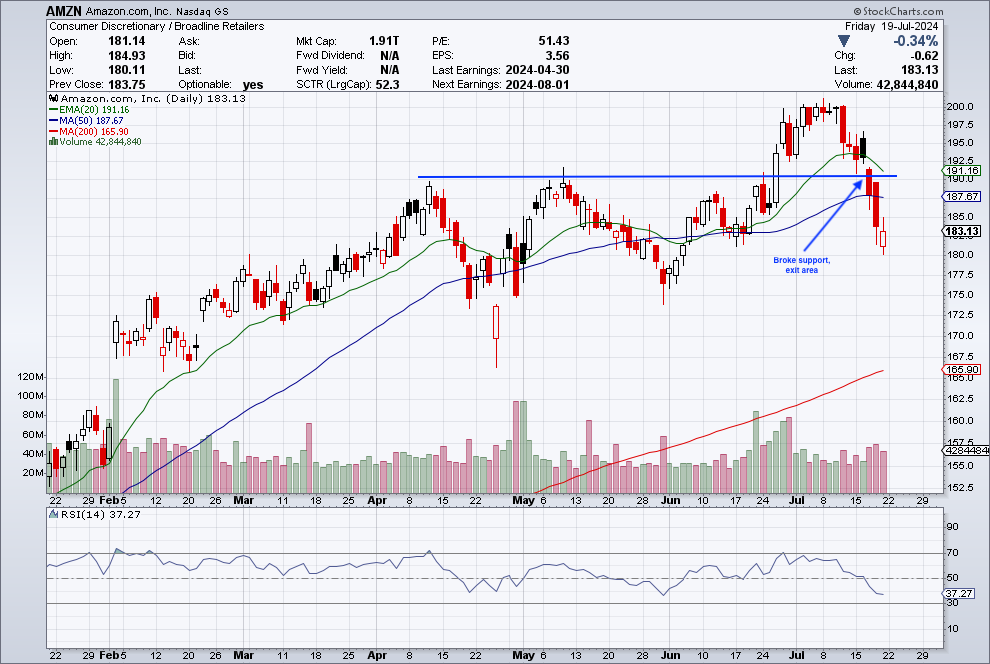Click the red 165.90 price tag on right axis

pos(963,369)
